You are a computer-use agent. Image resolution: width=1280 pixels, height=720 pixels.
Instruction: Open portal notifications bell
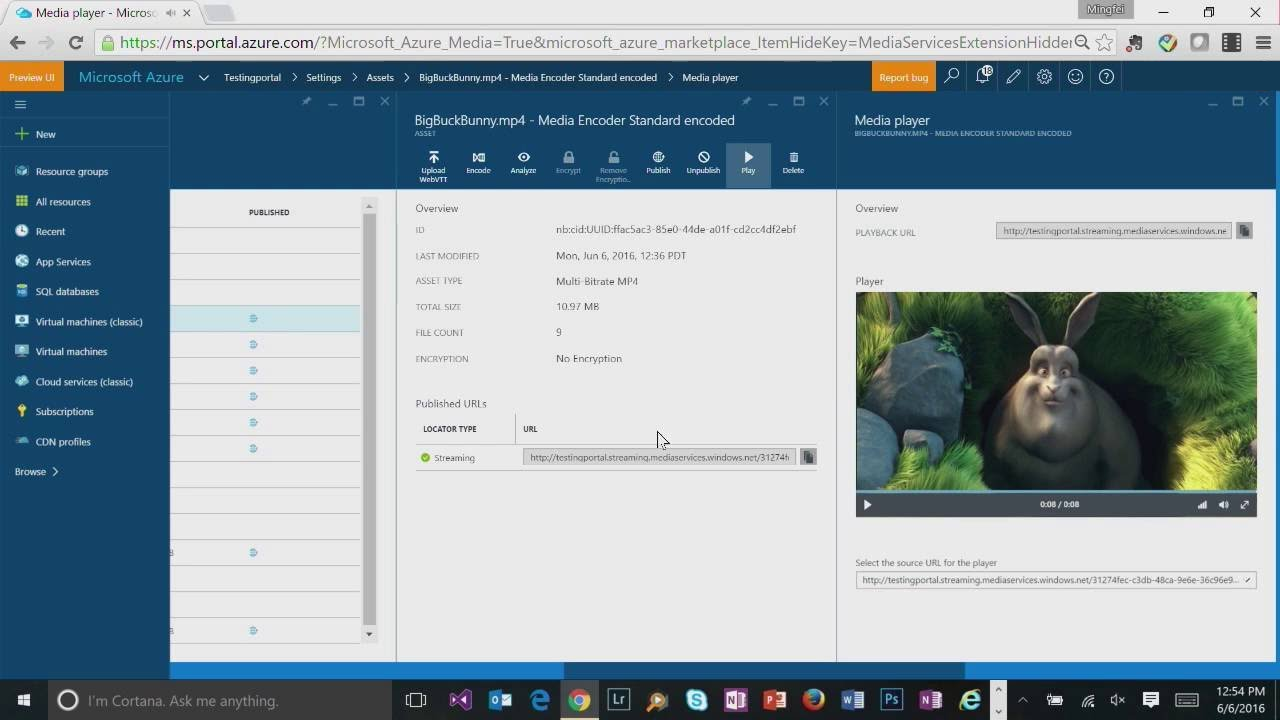[982, 76]
